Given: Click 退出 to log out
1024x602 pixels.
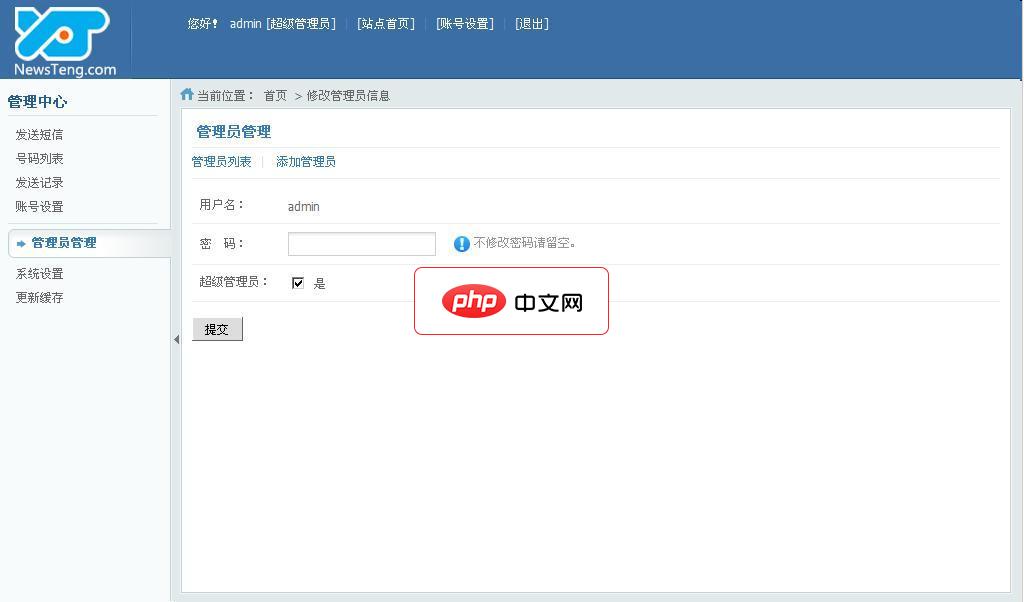Looking at the screenshot, I should click(532, 23).
